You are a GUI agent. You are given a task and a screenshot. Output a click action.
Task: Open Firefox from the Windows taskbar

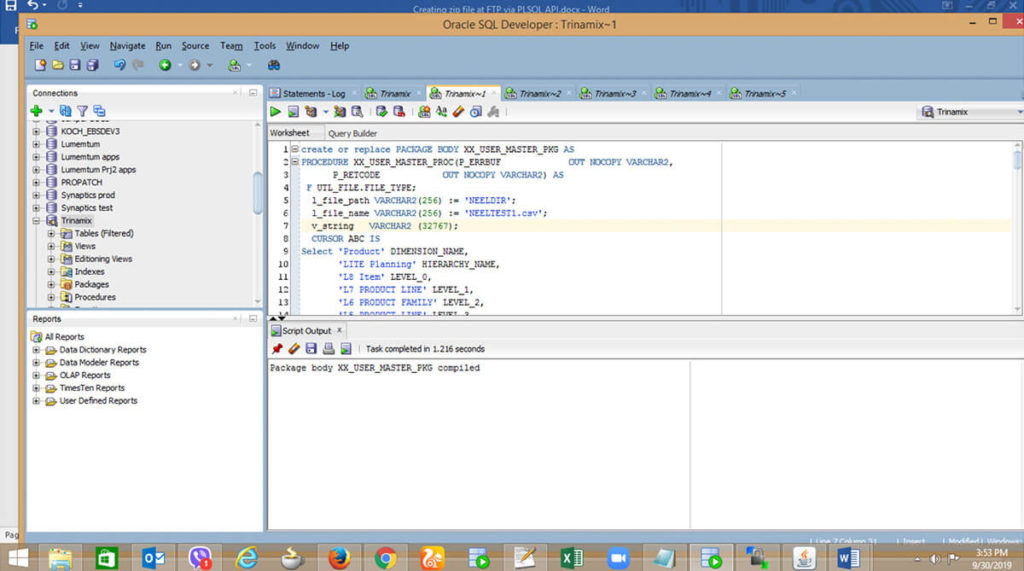[339, 558]
